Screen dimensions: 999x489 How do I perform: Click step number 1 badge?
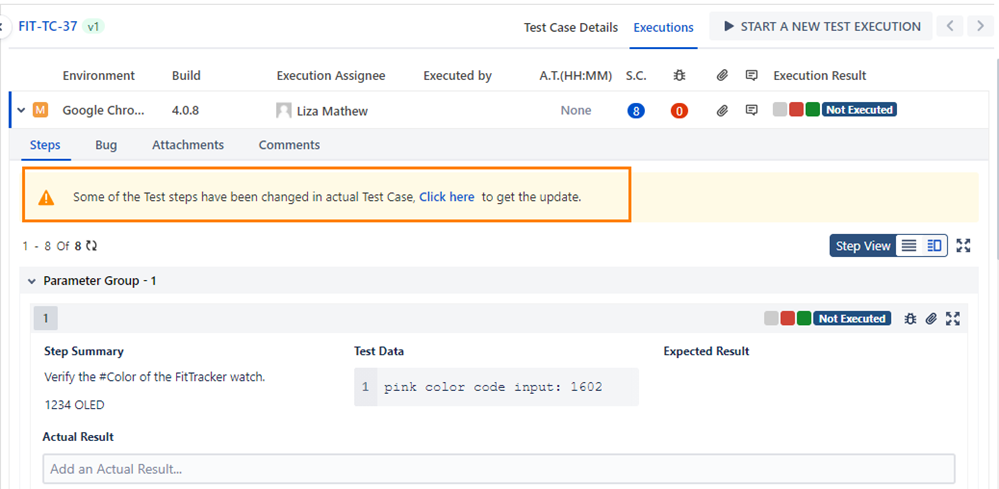point(46,318)
